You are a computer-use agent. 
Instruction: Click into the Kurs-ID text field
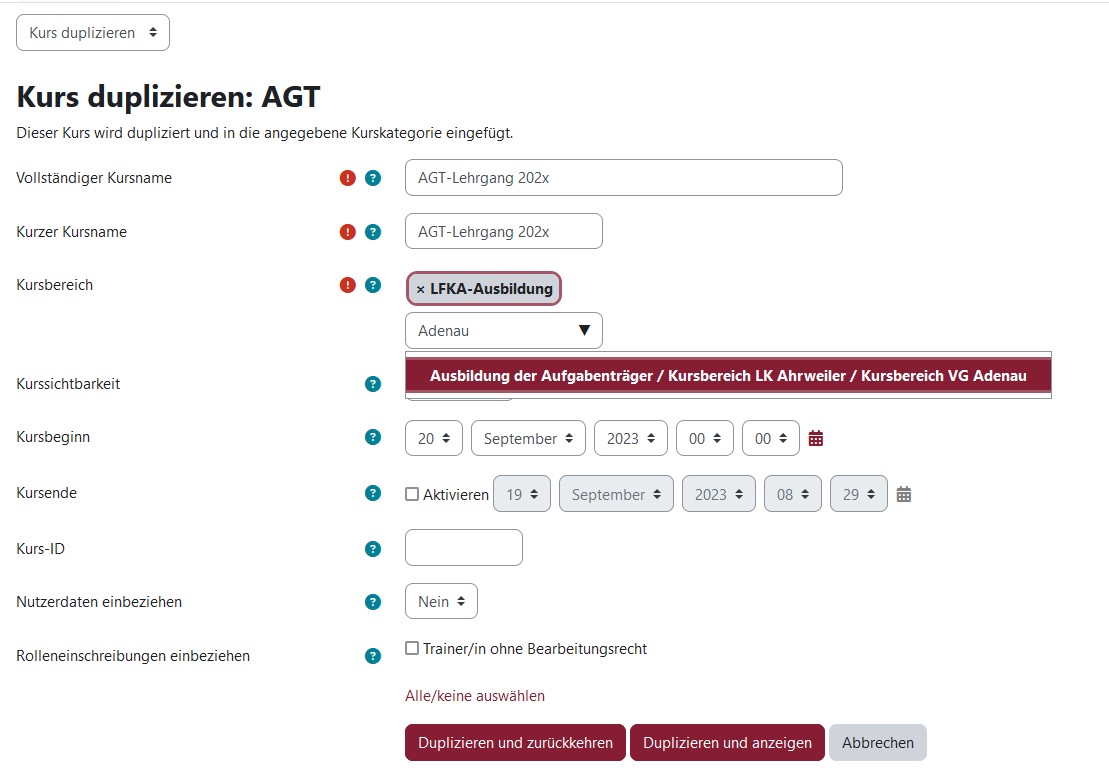[x=463, y=548]
